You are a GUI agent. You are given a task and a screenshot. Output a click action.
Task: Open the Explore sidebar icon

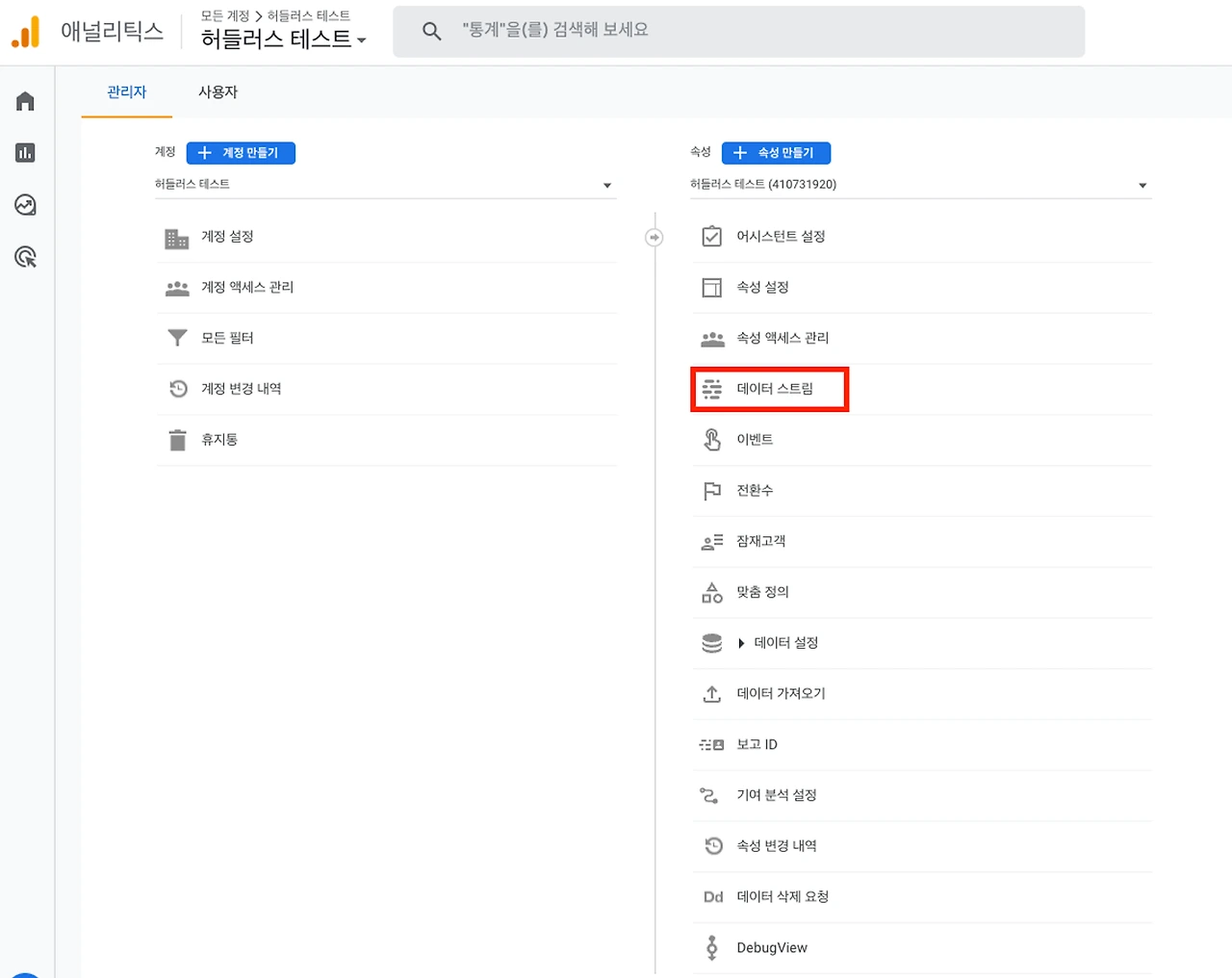pyautogui.click(x=26, y=205)
